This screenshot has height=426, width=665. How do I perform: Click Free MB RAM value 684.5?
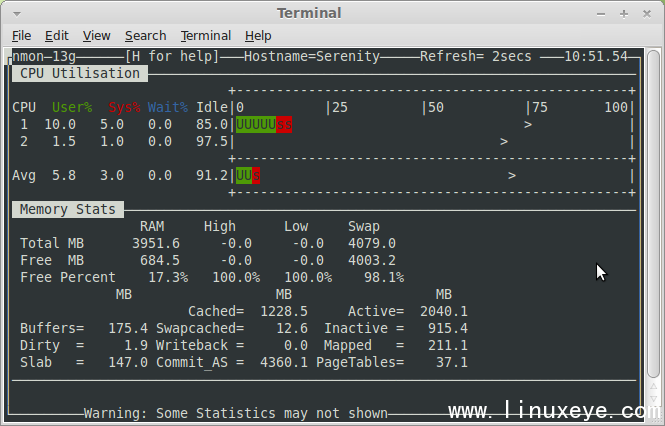160,261
